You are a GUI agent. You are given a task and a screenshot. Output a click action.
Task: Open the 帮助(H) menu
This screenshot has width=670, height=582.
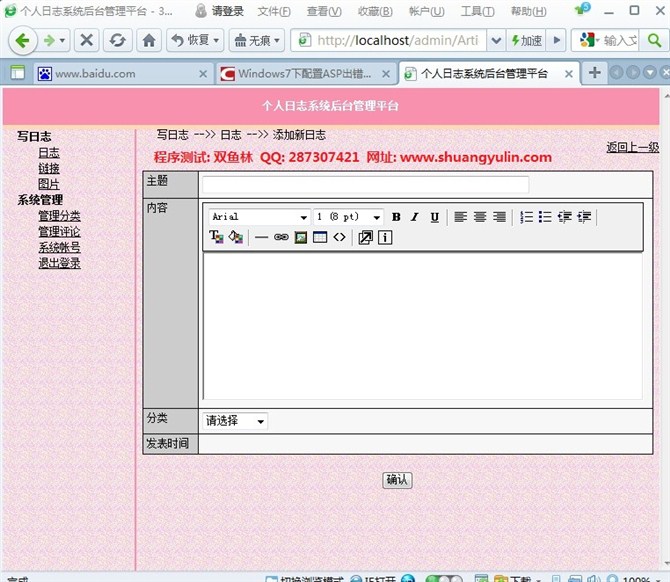pyautogui.click(x=529, y=12)
